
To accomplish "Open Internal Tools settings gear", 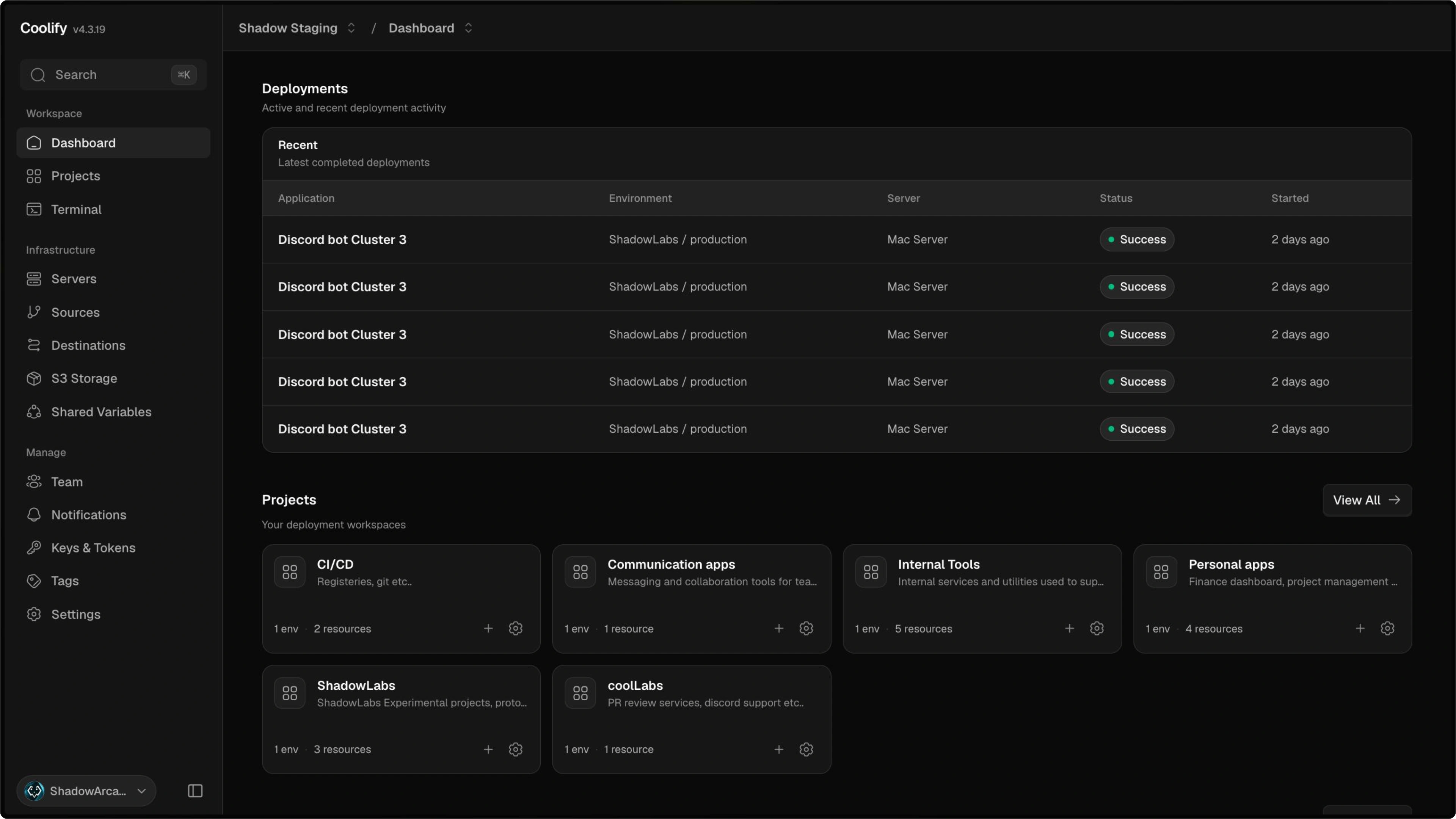I will coord(1097,629).
